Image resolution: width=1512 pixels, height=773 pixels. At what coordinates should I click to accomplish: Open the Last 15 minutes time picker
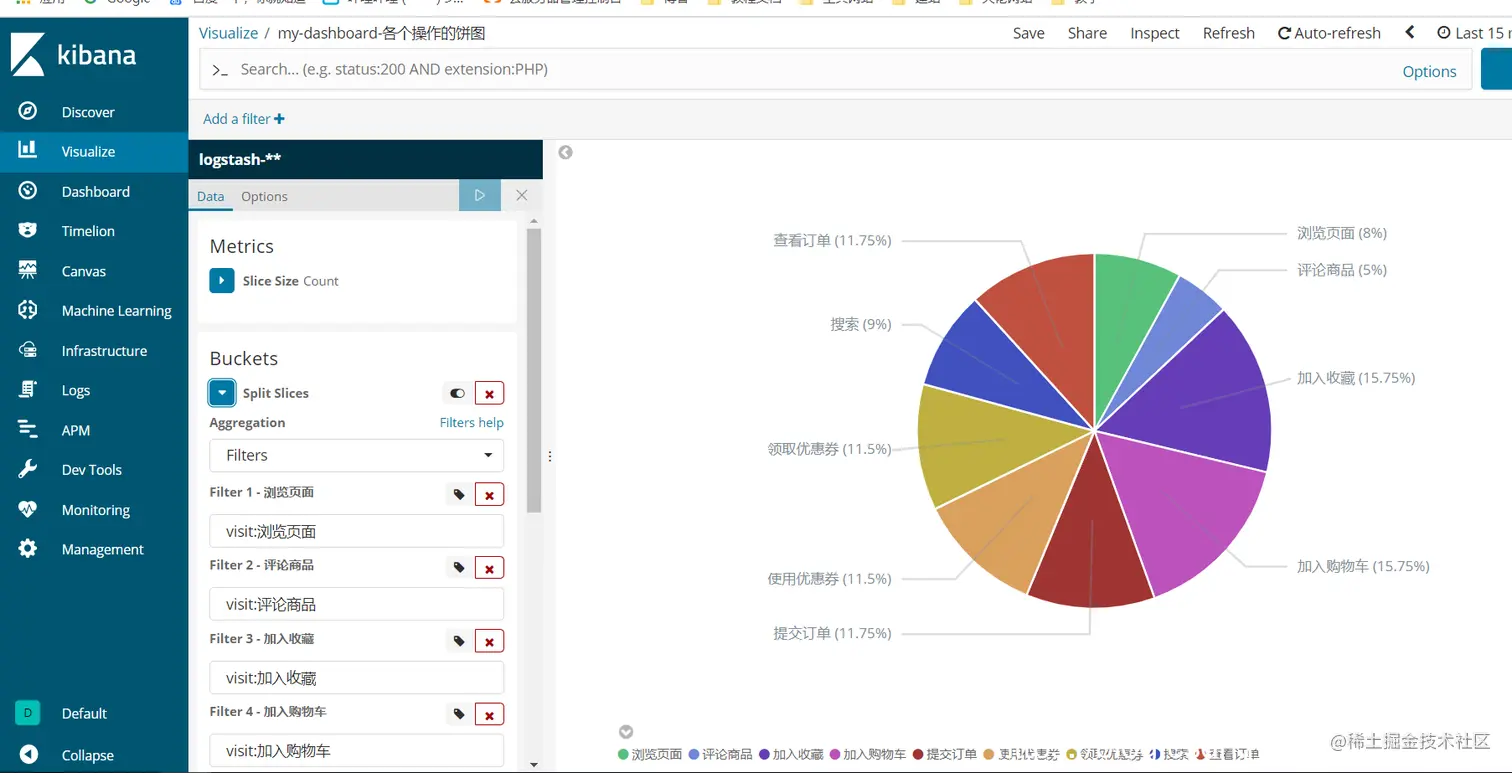pyautogui.click(x=1473, y=33)
